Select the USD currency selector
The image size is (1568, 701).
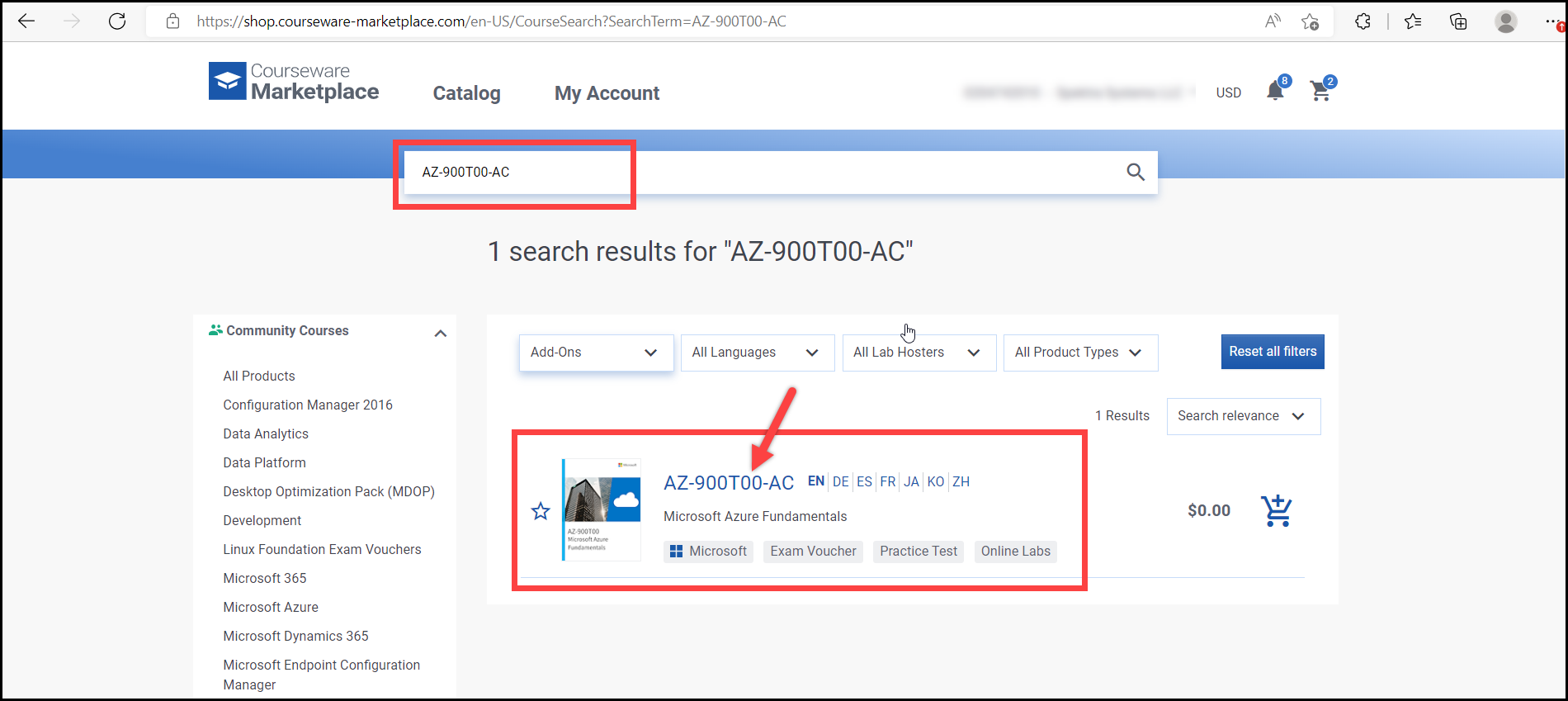click(1228, 92)
